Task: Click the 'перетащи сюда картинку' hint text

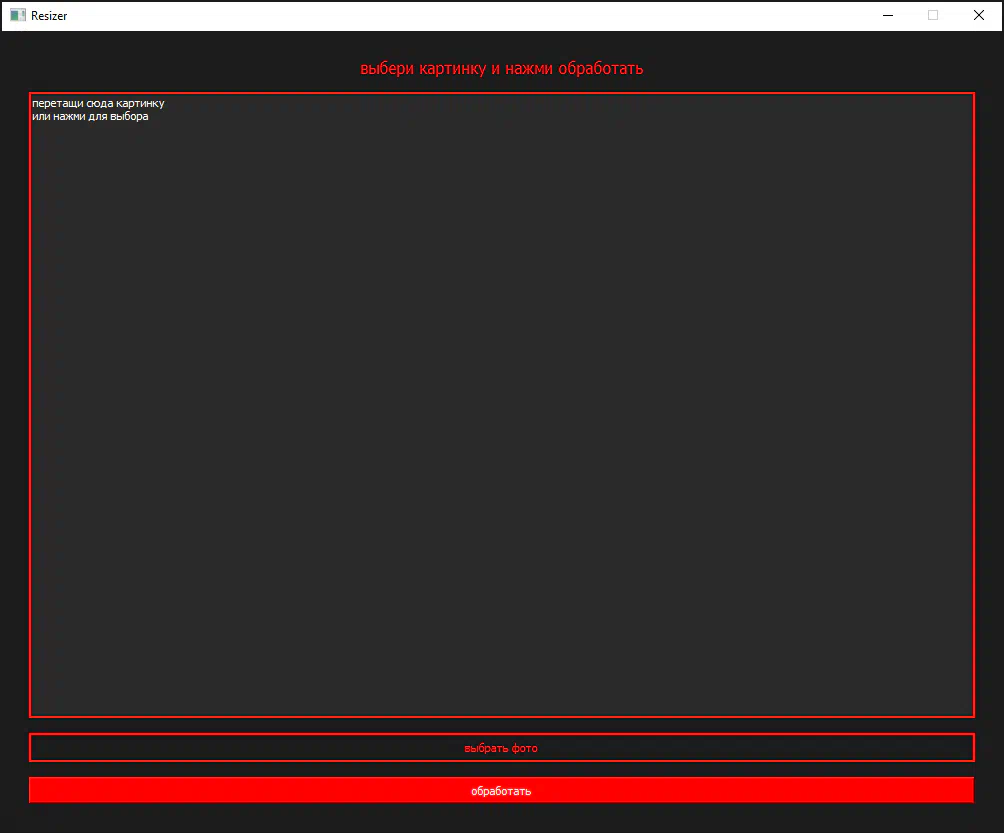Action: [x=97, y=103]
